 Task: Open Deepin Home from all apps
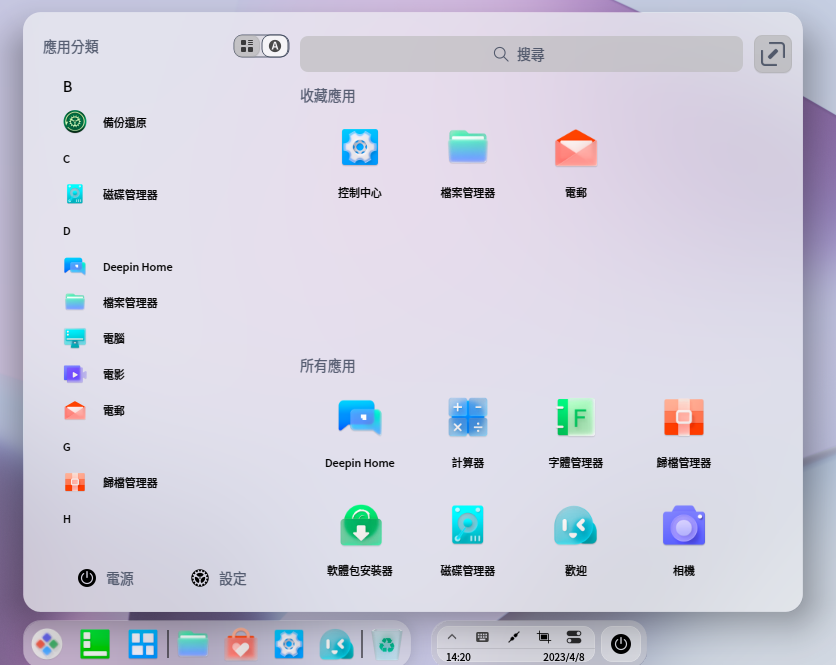click(x=359, y=417)
